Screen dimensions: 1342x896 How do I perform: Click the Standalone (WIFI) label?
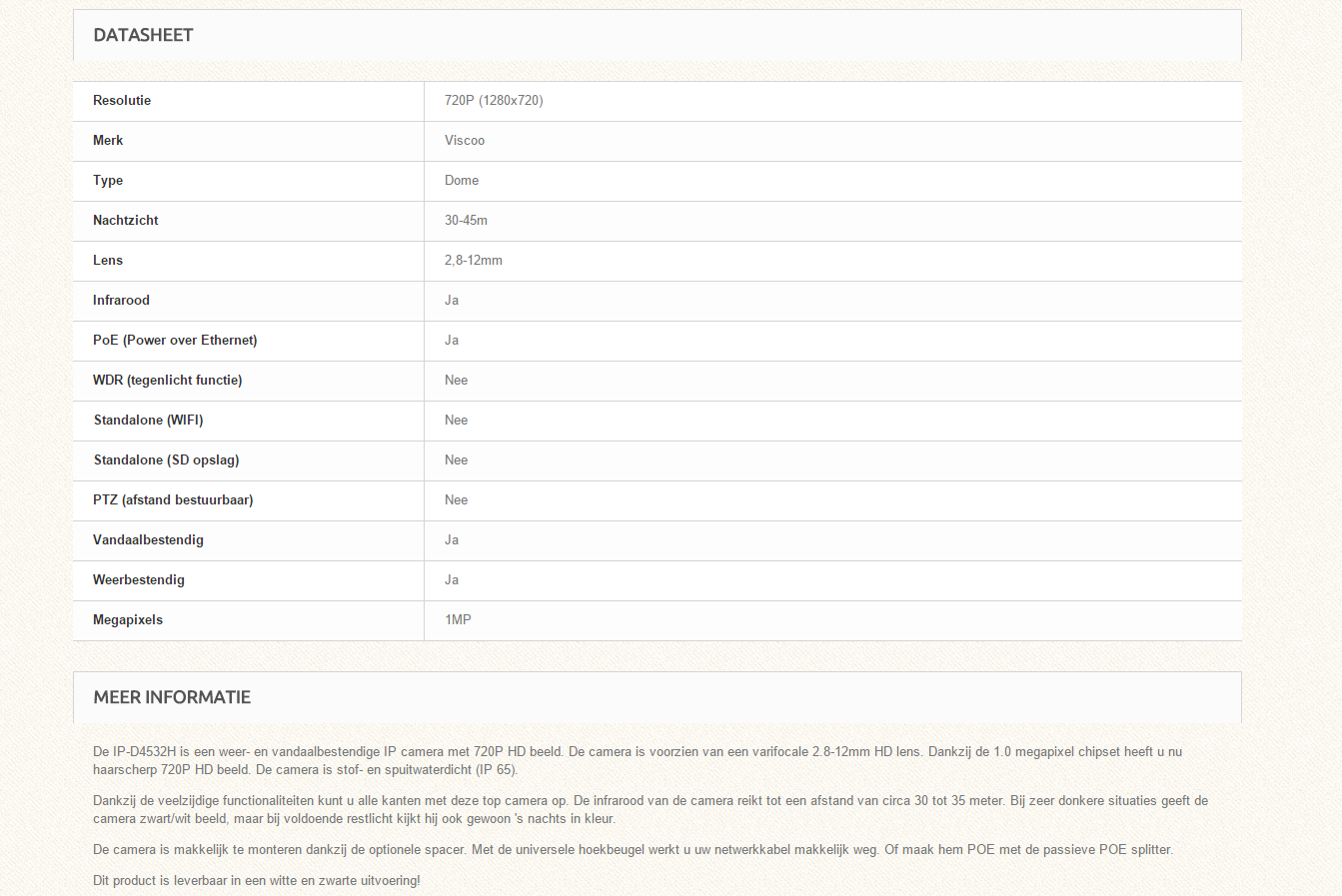[148, 420]
